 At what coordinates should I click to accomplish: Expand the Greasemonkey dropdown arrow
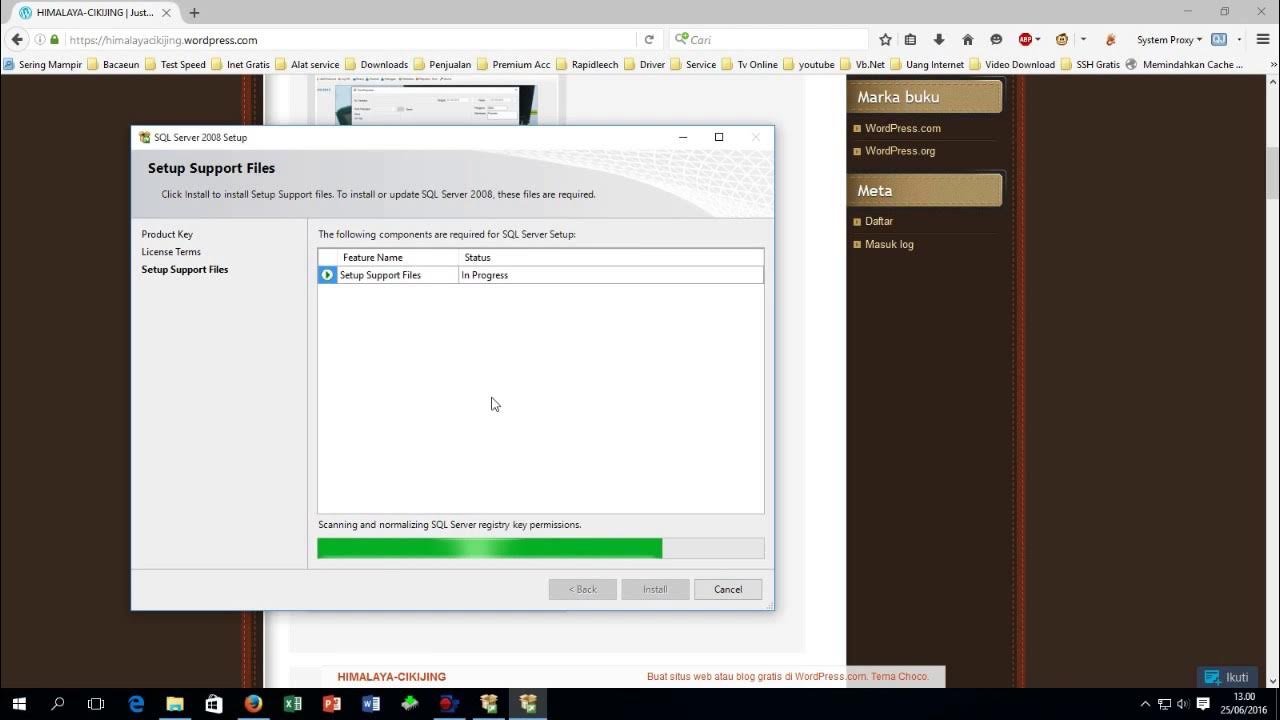coord(1083,40)
